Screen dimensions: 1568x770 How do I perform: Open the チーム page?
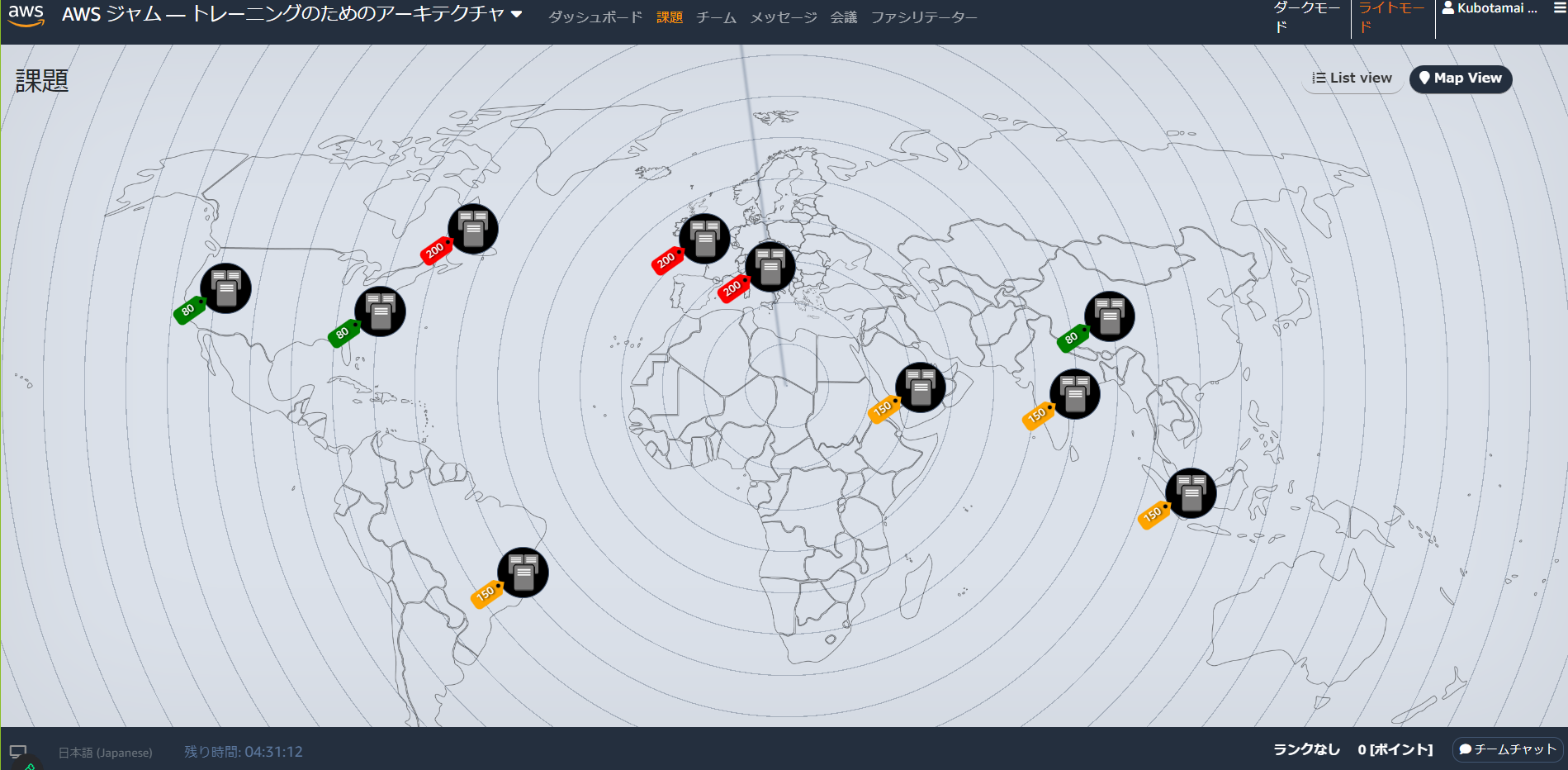pos(717,16)
